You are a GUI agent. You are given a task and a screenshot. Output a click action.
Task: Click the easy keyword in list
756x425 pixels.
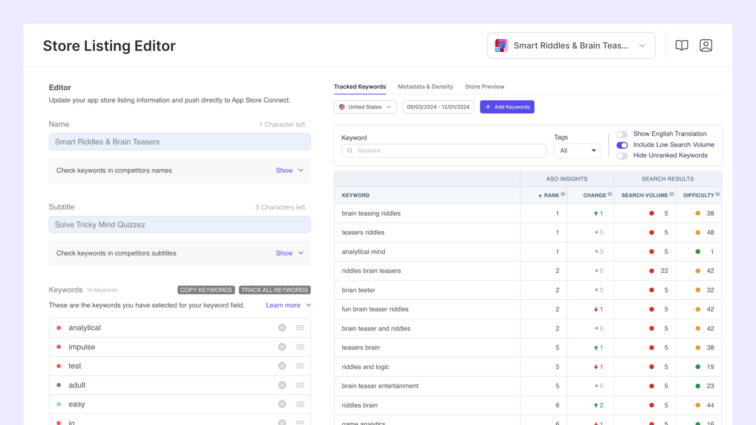pyautogui.click(x=76, y=404)
